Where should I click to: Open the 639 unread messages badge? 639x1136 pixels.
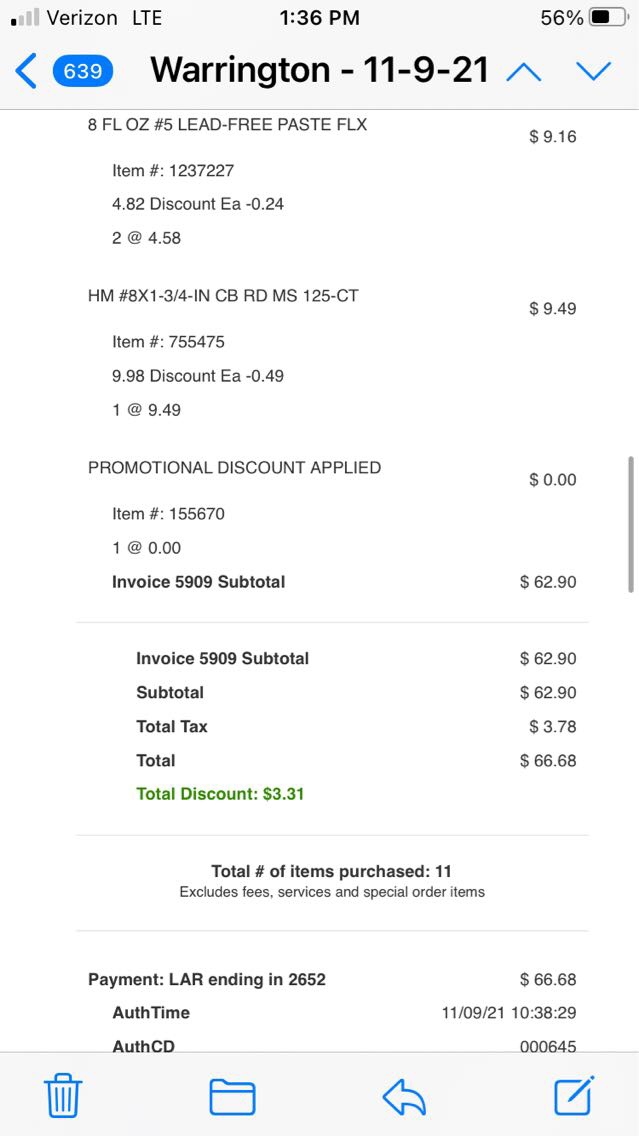pyautogui.click(x=83, y=71)
